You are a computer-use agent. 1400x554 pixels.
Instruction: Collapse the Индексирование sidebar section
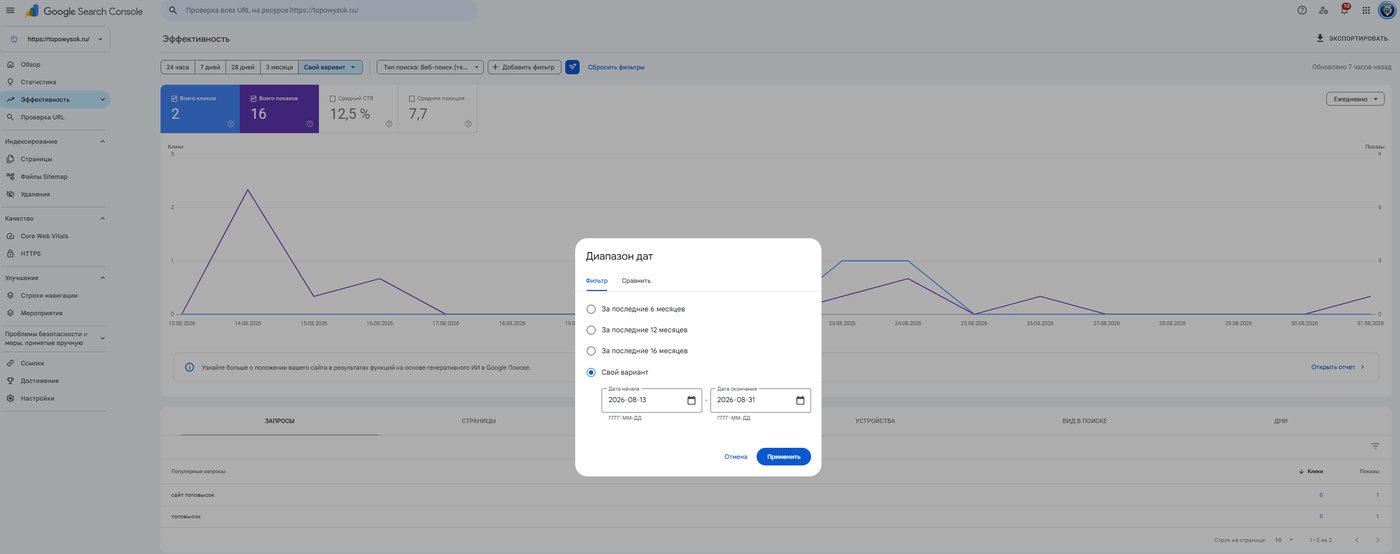coord(102,141)
